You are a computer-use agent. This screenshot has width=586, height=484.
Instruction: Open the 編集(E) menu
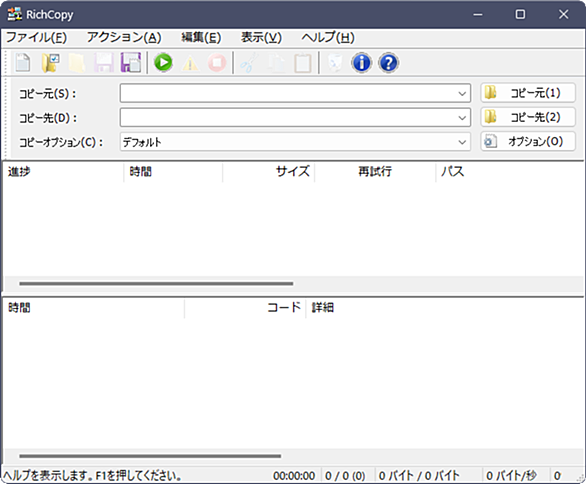click(x=201, y=37)
